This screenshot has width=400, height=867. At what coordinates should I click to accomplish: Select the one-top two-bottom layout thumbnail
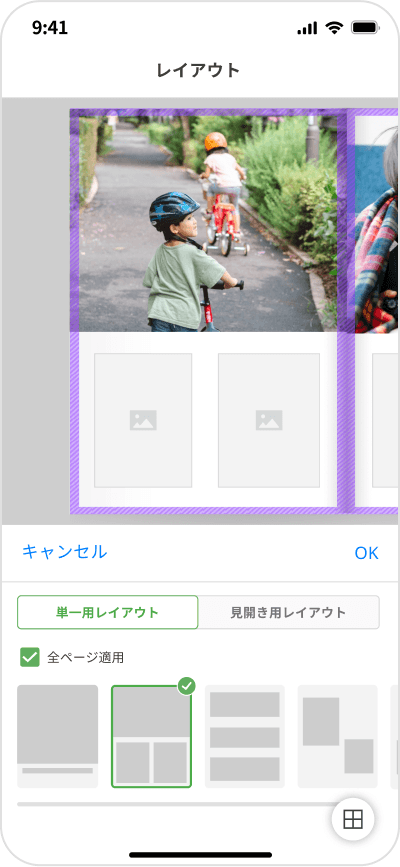coord(152,736)
